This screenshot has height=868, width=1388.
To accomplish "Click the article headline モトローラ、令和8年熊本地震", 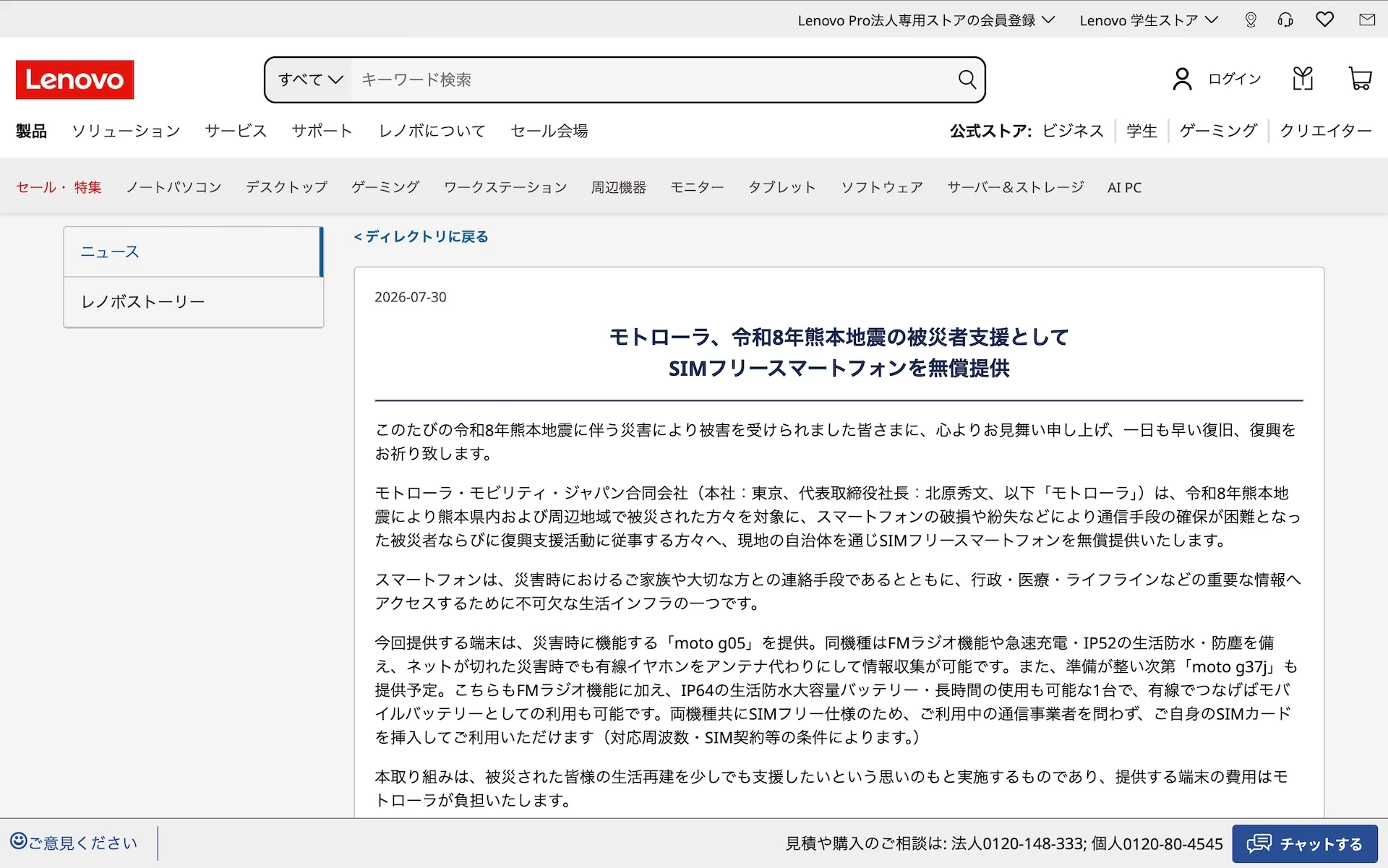I will pos(839,353).
